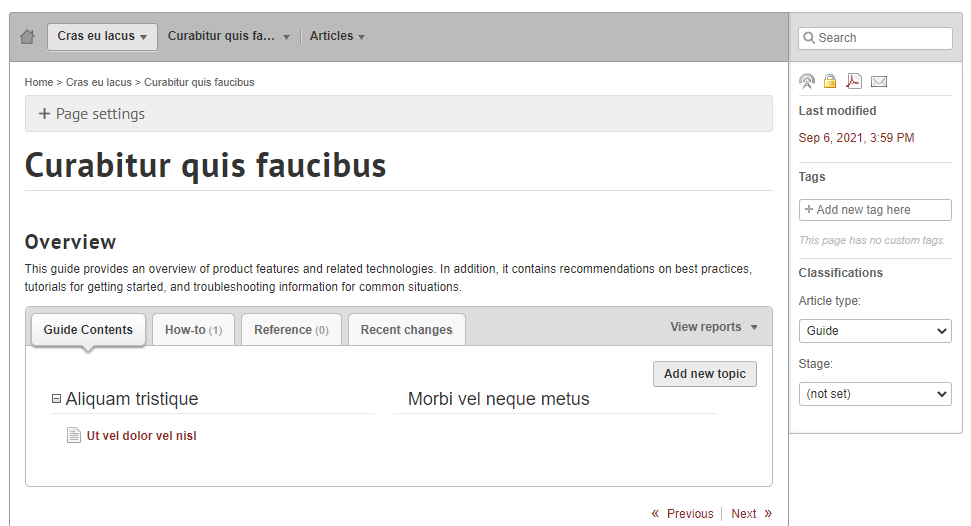Open the View reports dropdown
This screenshot has height=526, width=971.
714,327
